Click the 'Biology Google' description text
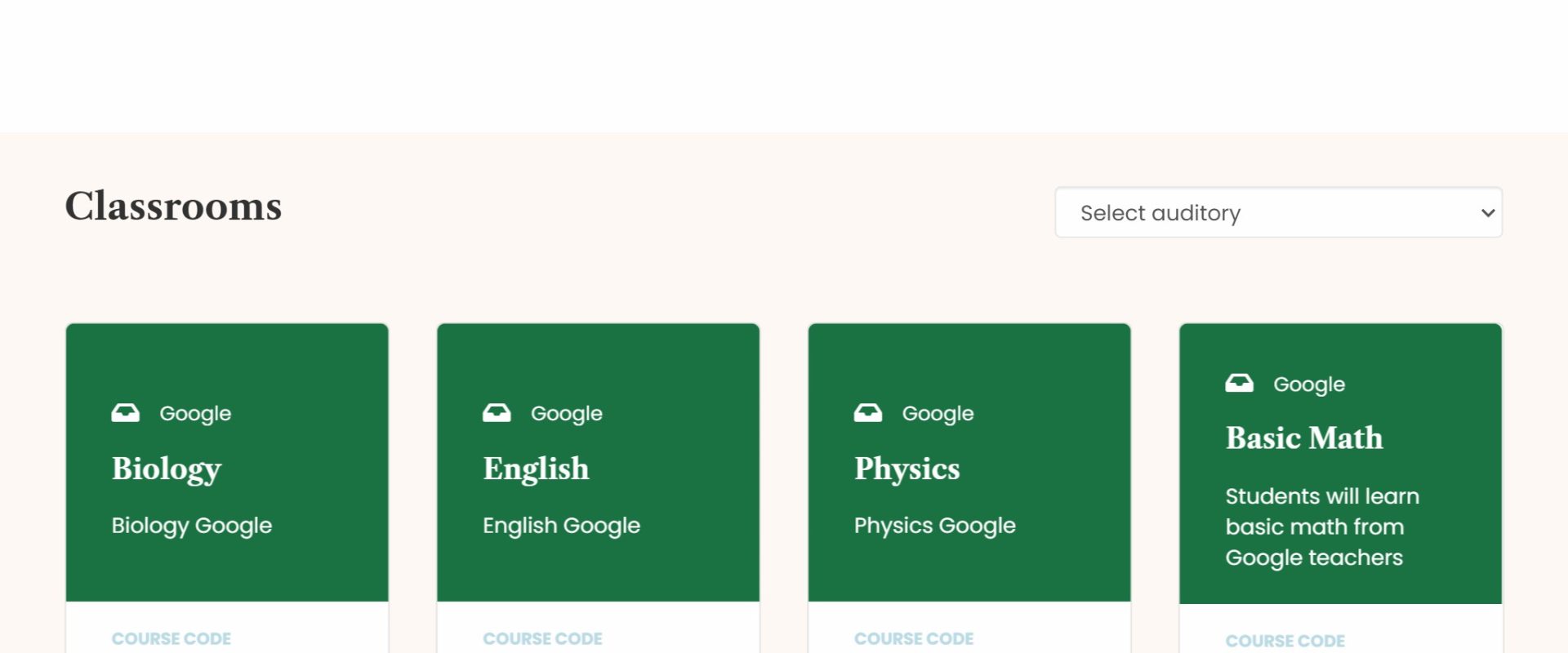1568x653 pixels. pyautogui.click(x=192, y=526)
